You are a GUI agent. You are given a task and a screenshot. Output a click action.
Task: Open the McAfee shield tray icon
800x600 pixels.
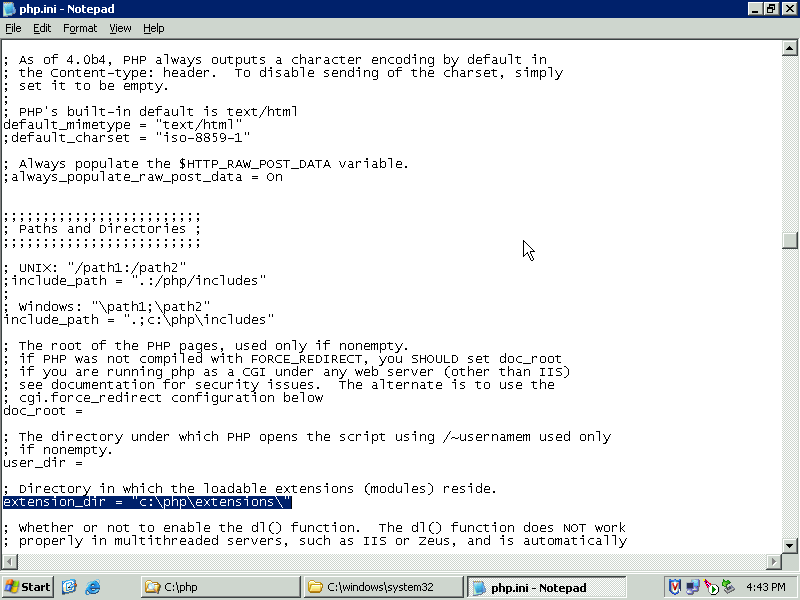[675, 587]
